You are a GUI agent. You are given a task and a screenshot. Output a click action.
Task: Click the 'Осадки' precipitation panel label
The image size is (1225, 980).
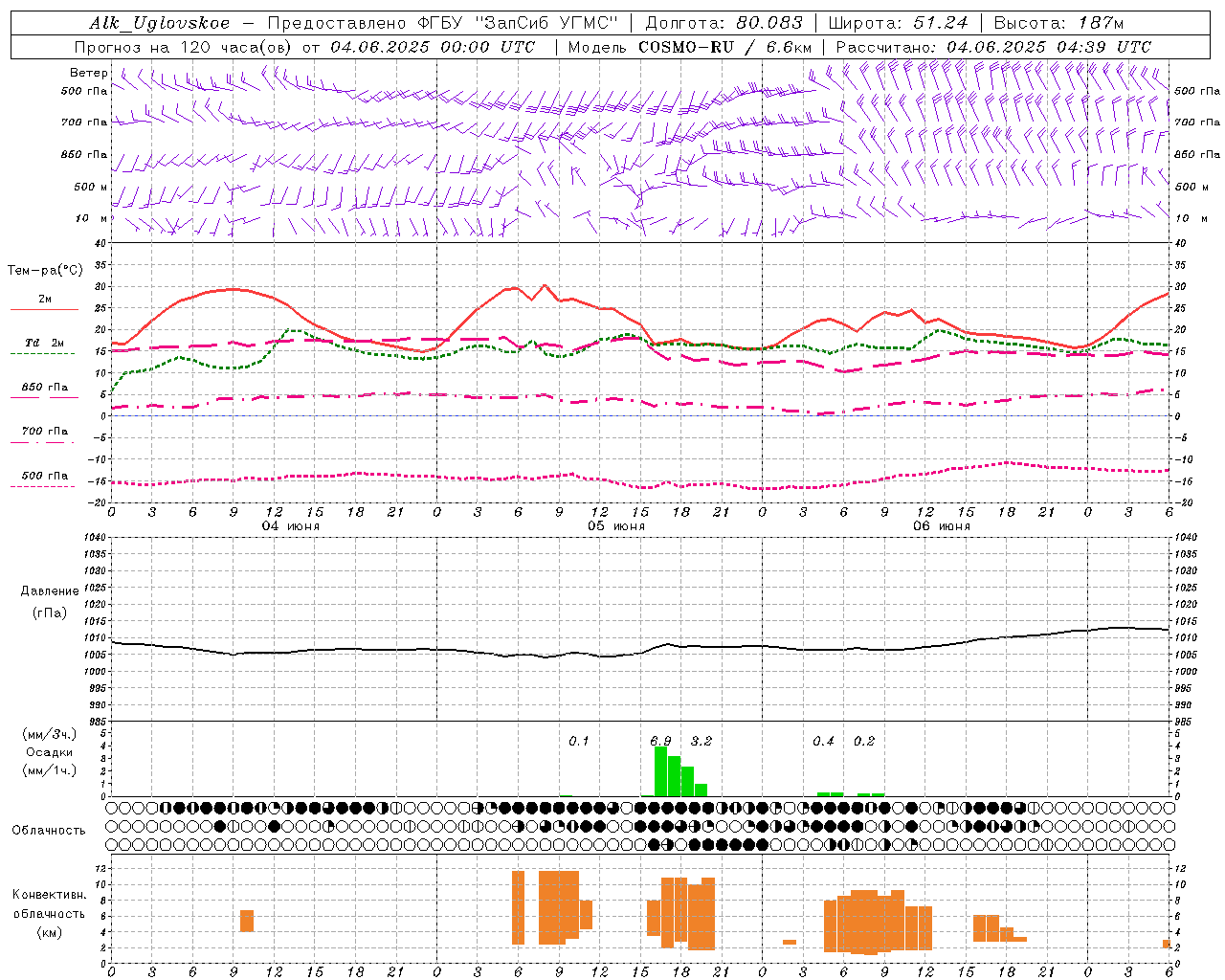pyautogui.click(x=50, y=752)
